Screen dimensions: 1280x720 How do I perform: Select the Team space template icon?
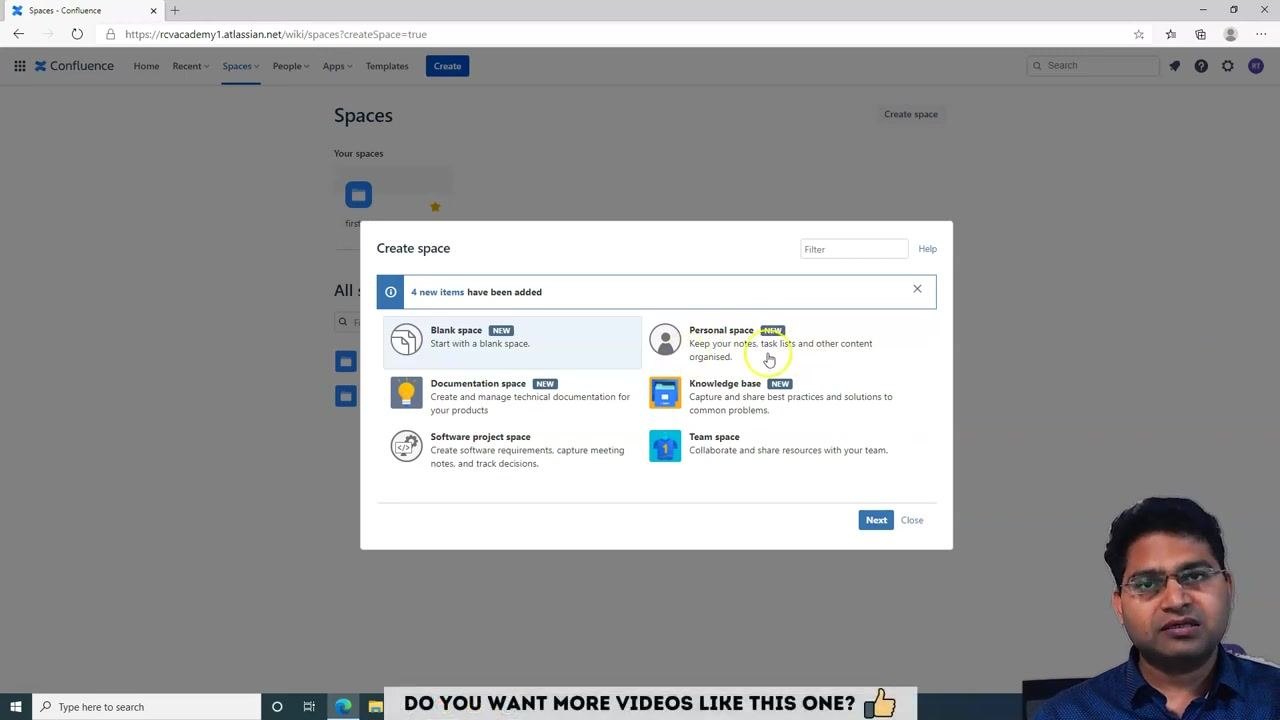point(665,446)
